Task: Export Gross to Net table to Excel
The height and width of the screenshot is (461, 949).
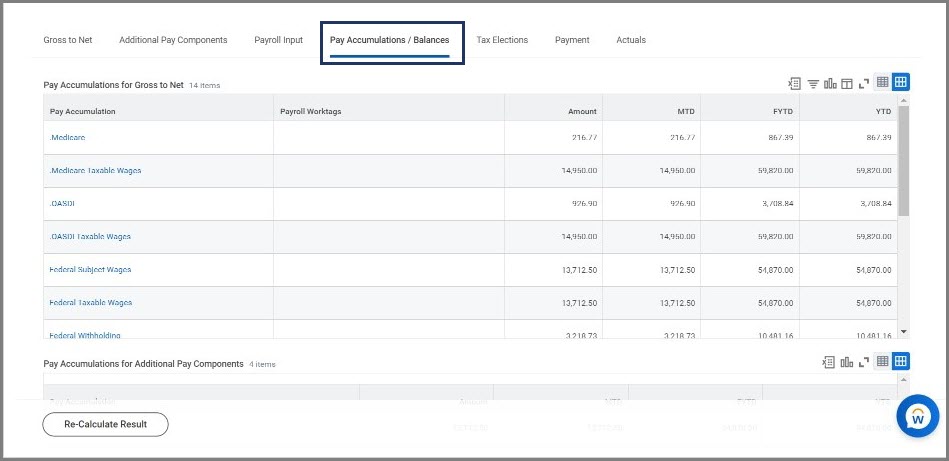Action: (796, 83)
